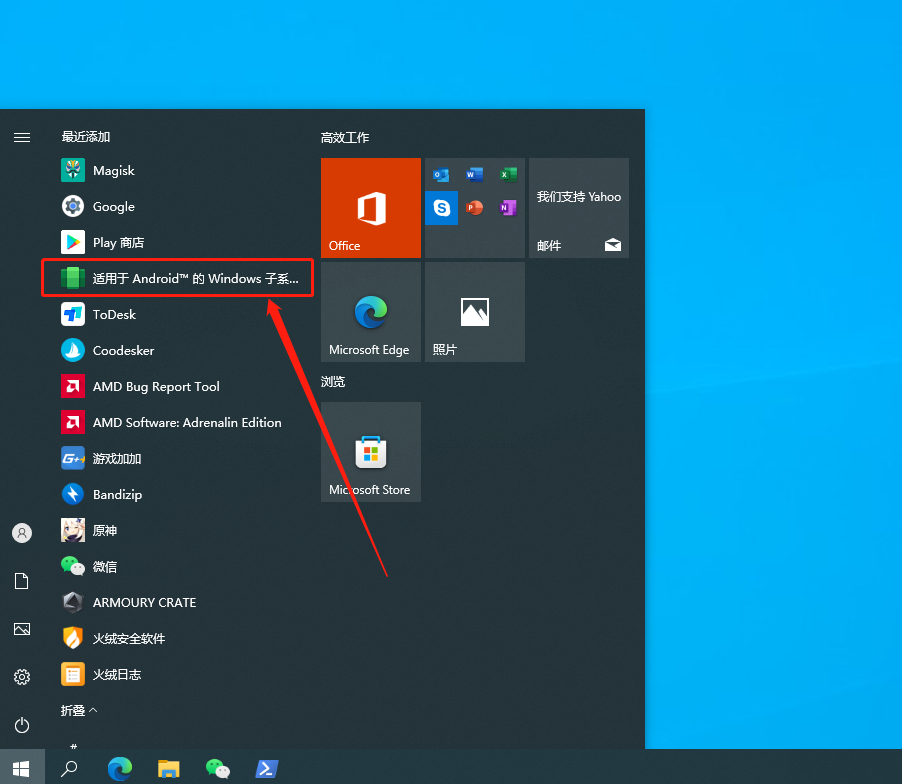The image size is (902, 784).
Task: Click the Microsoft Edge tile
Action: click(371, 312)
